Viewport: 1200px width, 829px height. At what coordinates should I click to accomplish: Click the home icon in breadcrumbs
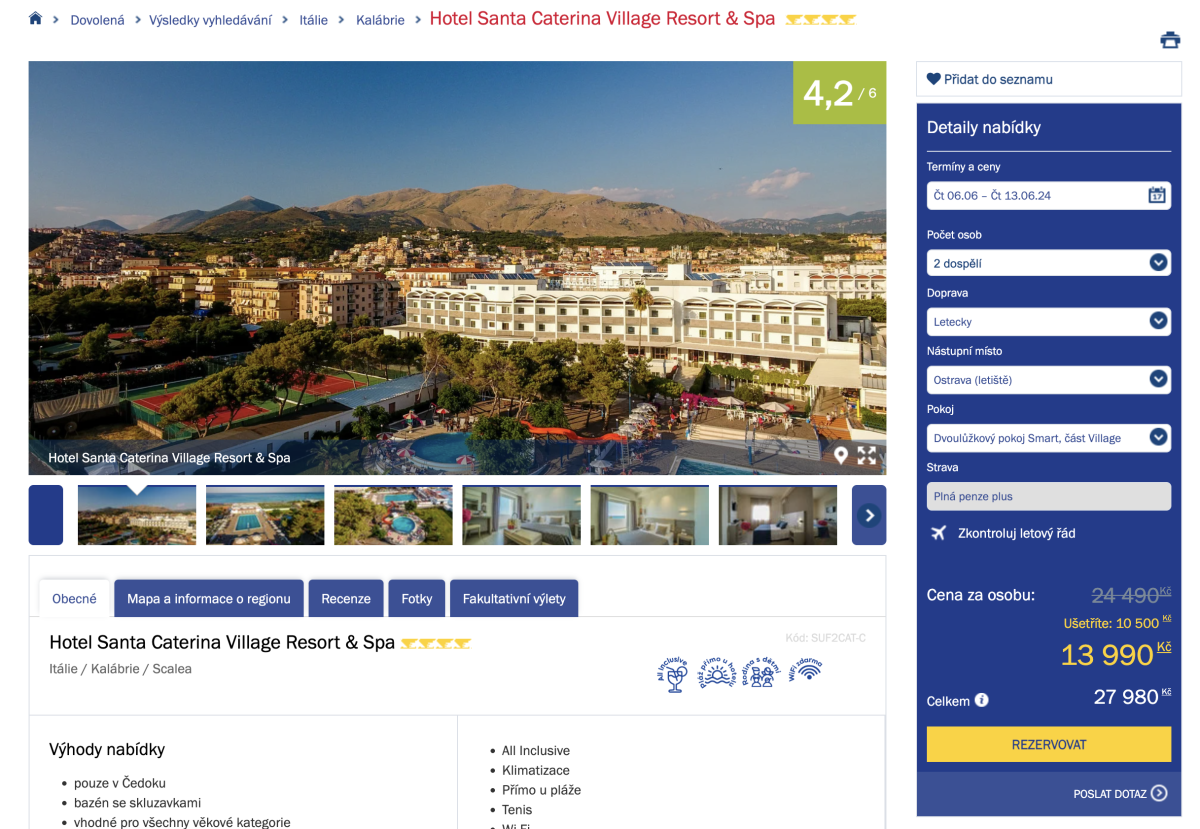pos(35,19)
